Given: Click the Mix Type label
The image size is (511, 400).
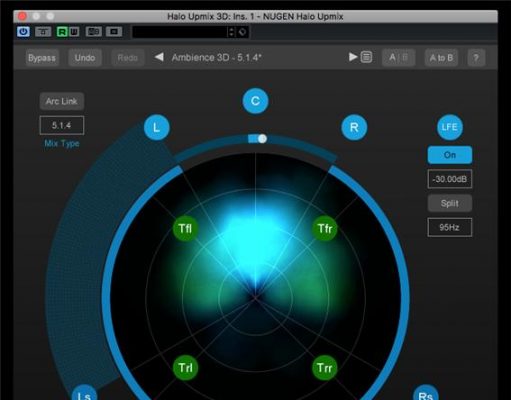Looking at the screenshot, I should pos(62,143).
